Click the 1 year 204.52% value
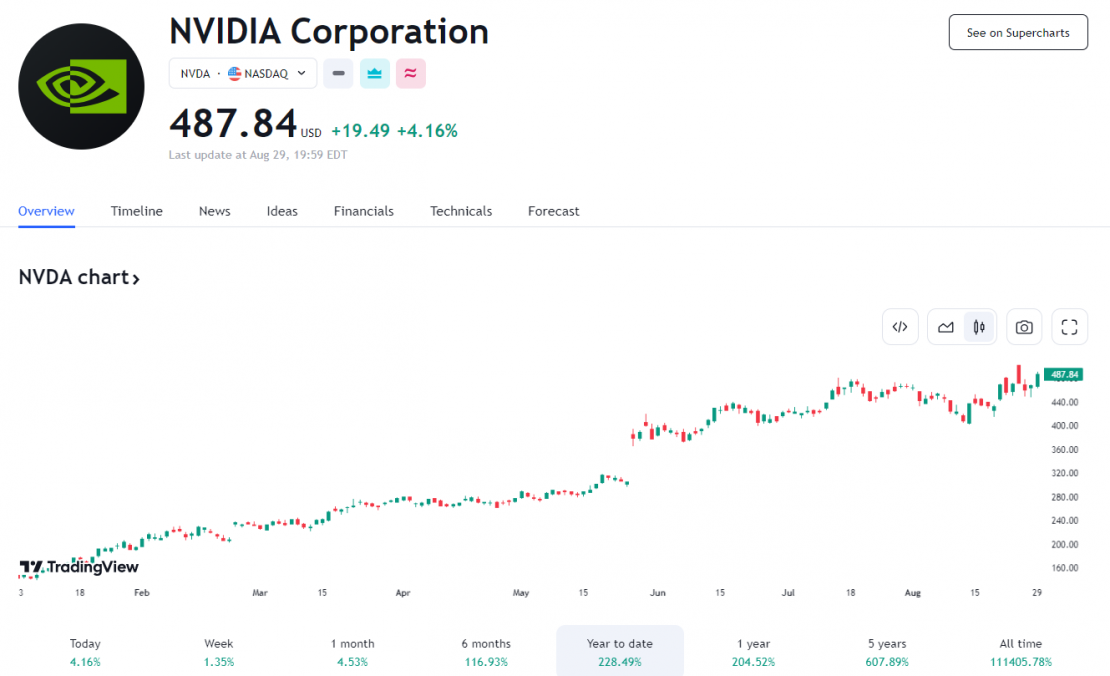 (753, 661)
